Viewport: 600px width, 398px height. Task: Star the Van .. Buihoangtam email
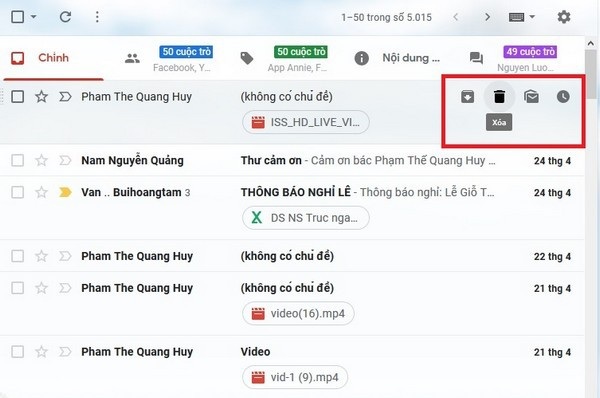point(41,192)
